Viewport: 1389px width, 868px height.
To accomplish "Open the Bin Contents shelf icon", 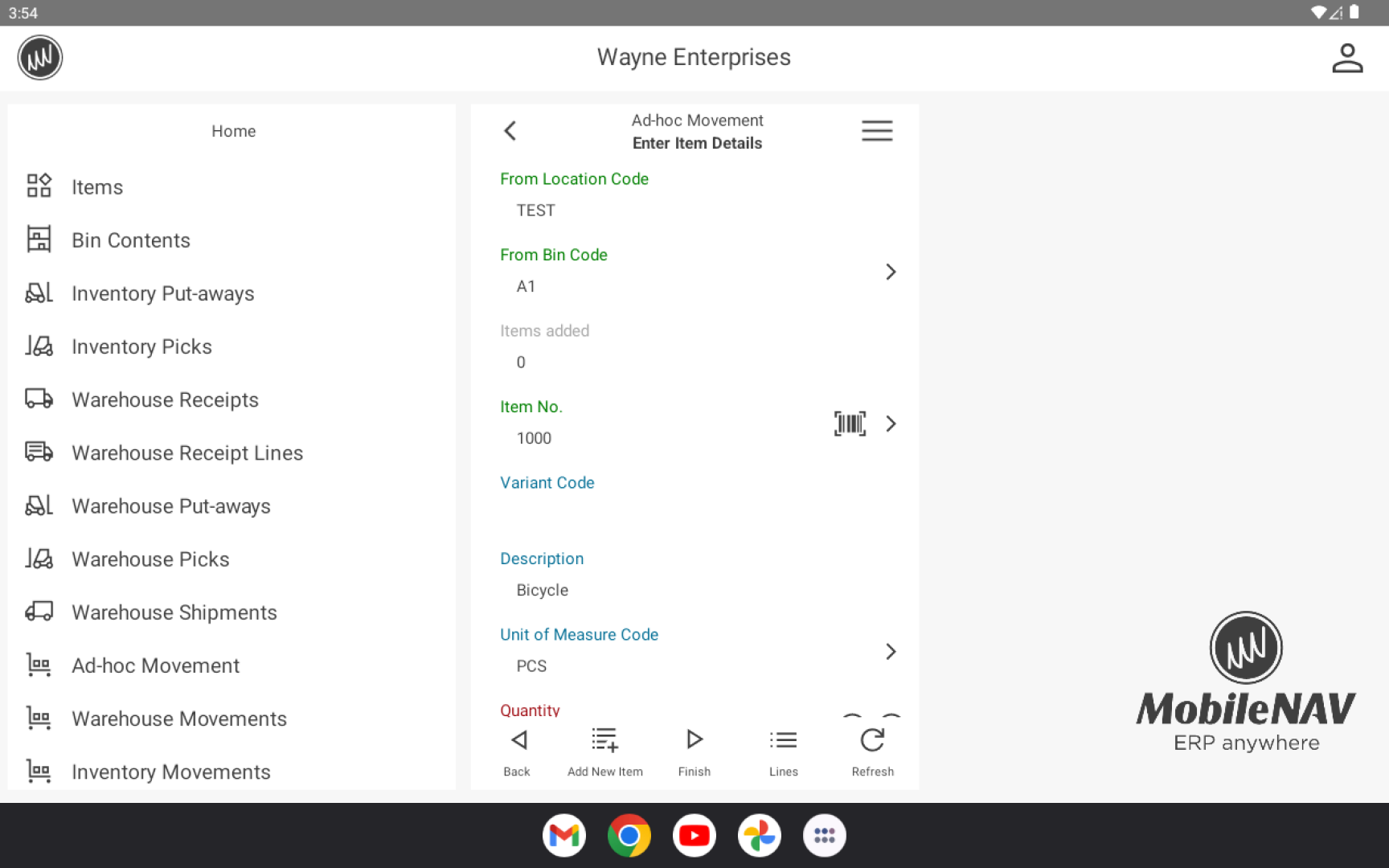I will (x=39, y=240).
